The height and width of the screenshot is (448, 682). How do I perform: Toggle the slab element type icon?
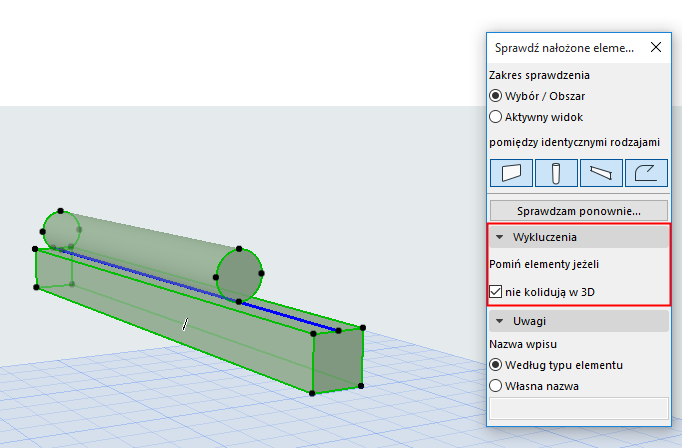(x=646, y=173)
